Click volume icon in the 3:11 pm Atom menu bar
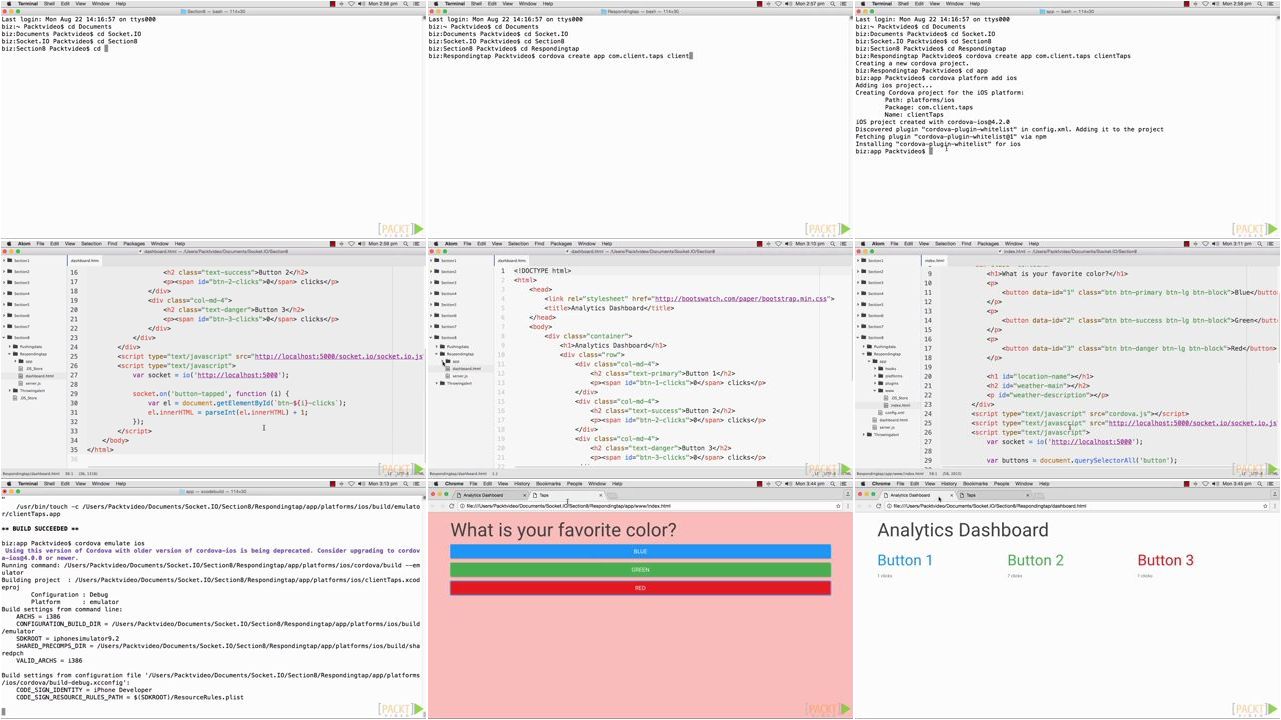The height and width of the screenshot is (720, 1281). 1214,244
